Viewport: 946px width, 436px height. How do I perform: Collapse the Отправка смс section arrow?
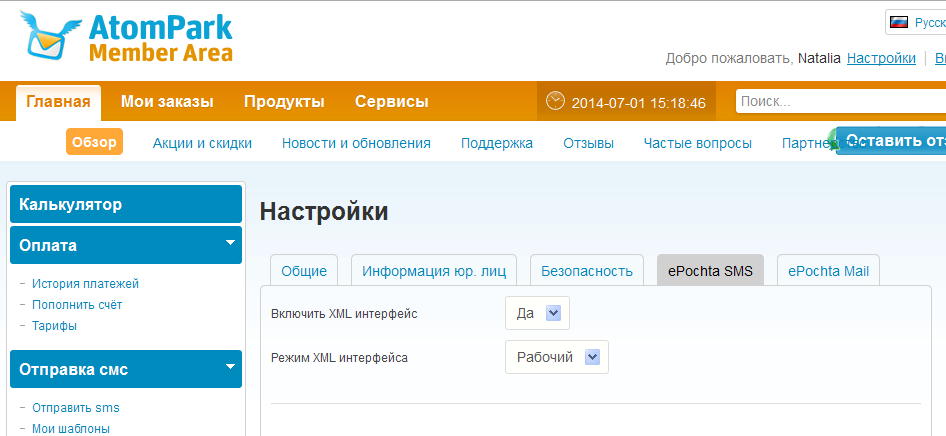click(230, 367)
